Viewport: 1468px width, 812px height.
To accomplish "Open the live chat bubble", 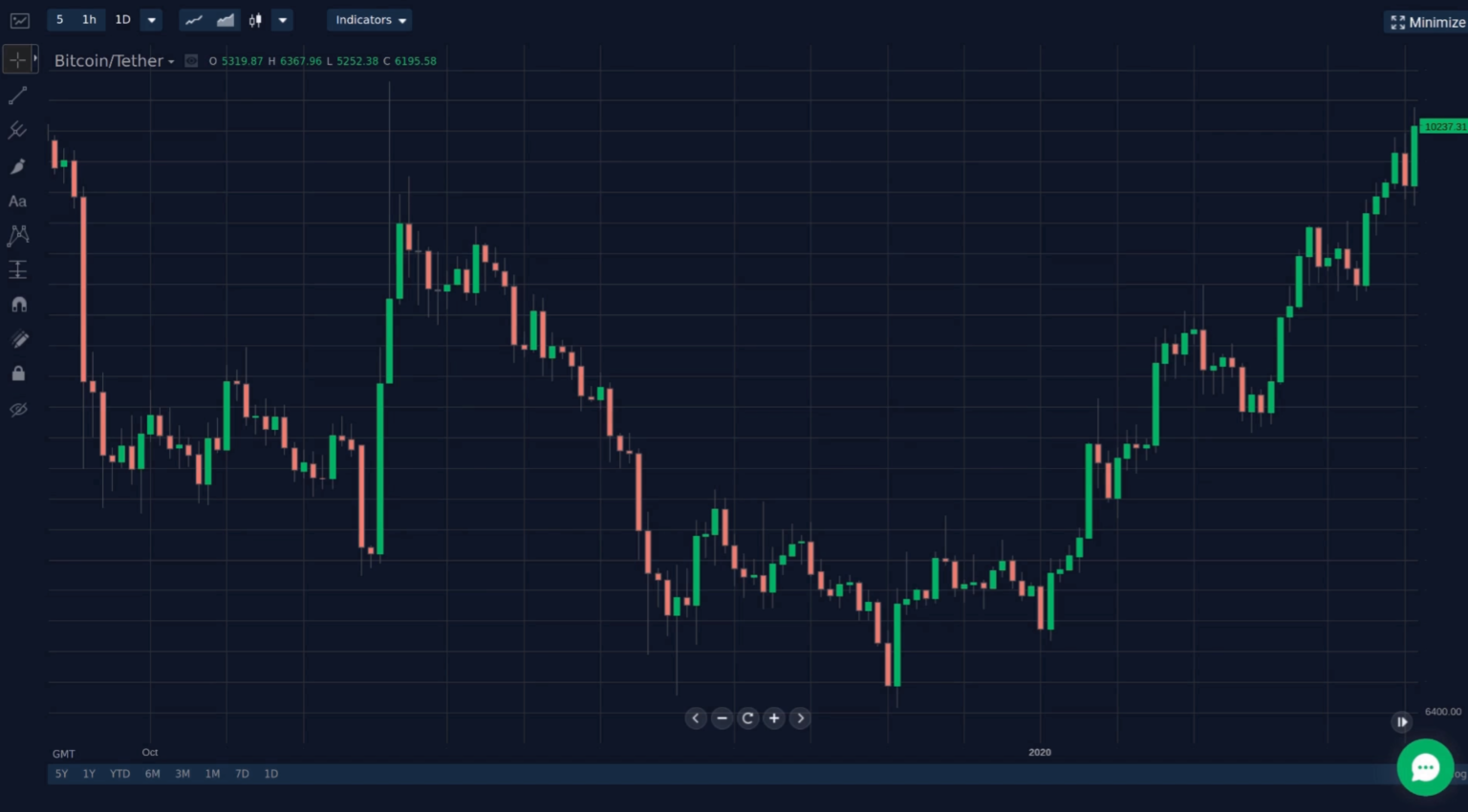I will pyautogui.click(x=1425, y=767).
